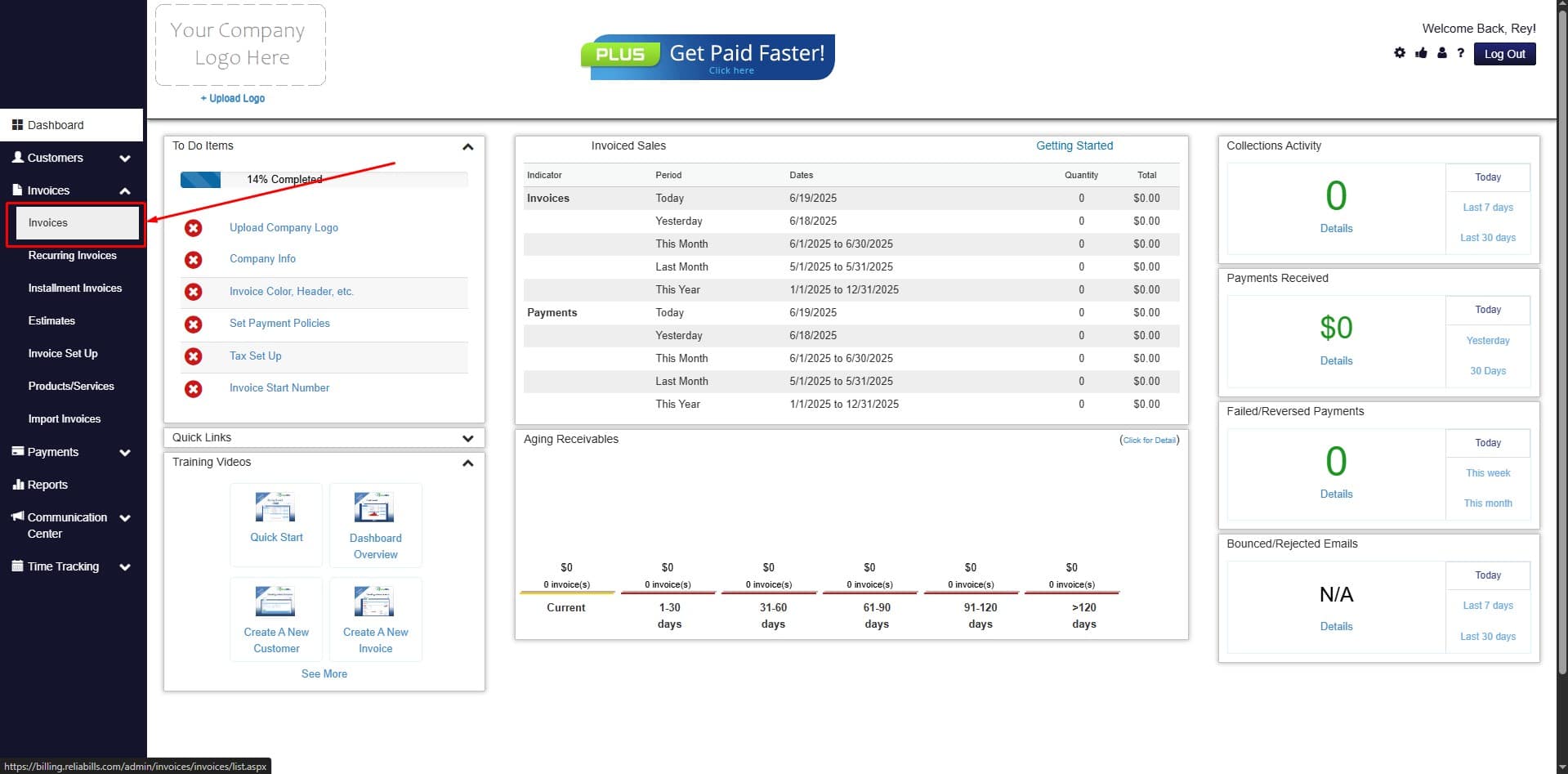Click the red X next to Tax Set Up

(x=194, y=356)
